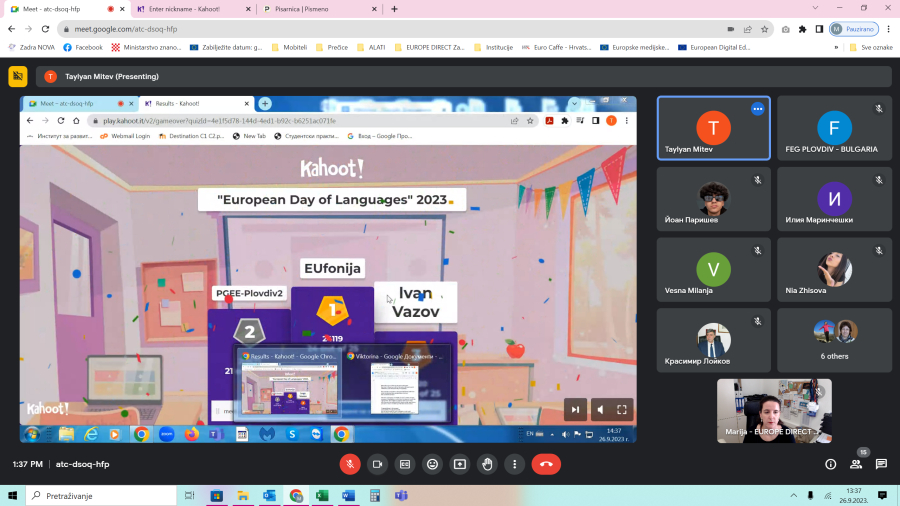Open File Explorer from the taskbar
The image size is (900, 506).
(243, 496)
